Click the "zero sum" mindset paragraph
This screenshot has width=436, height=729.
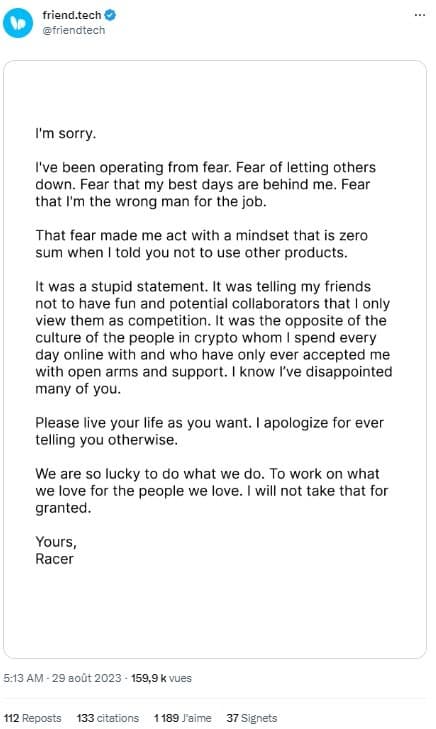pos(202,244)
